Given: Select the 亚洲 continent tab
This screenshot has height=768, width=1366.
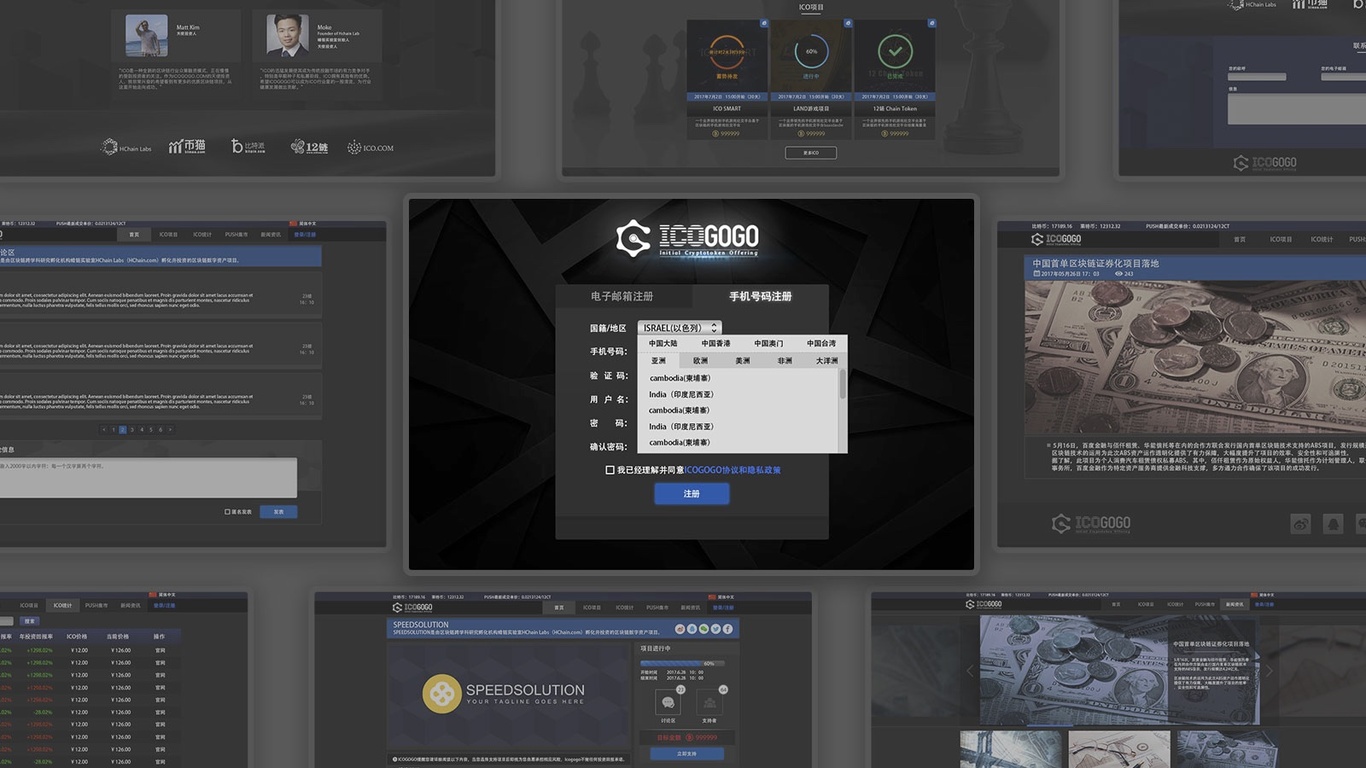Looking at the screenshot, I should coord(658,360).
